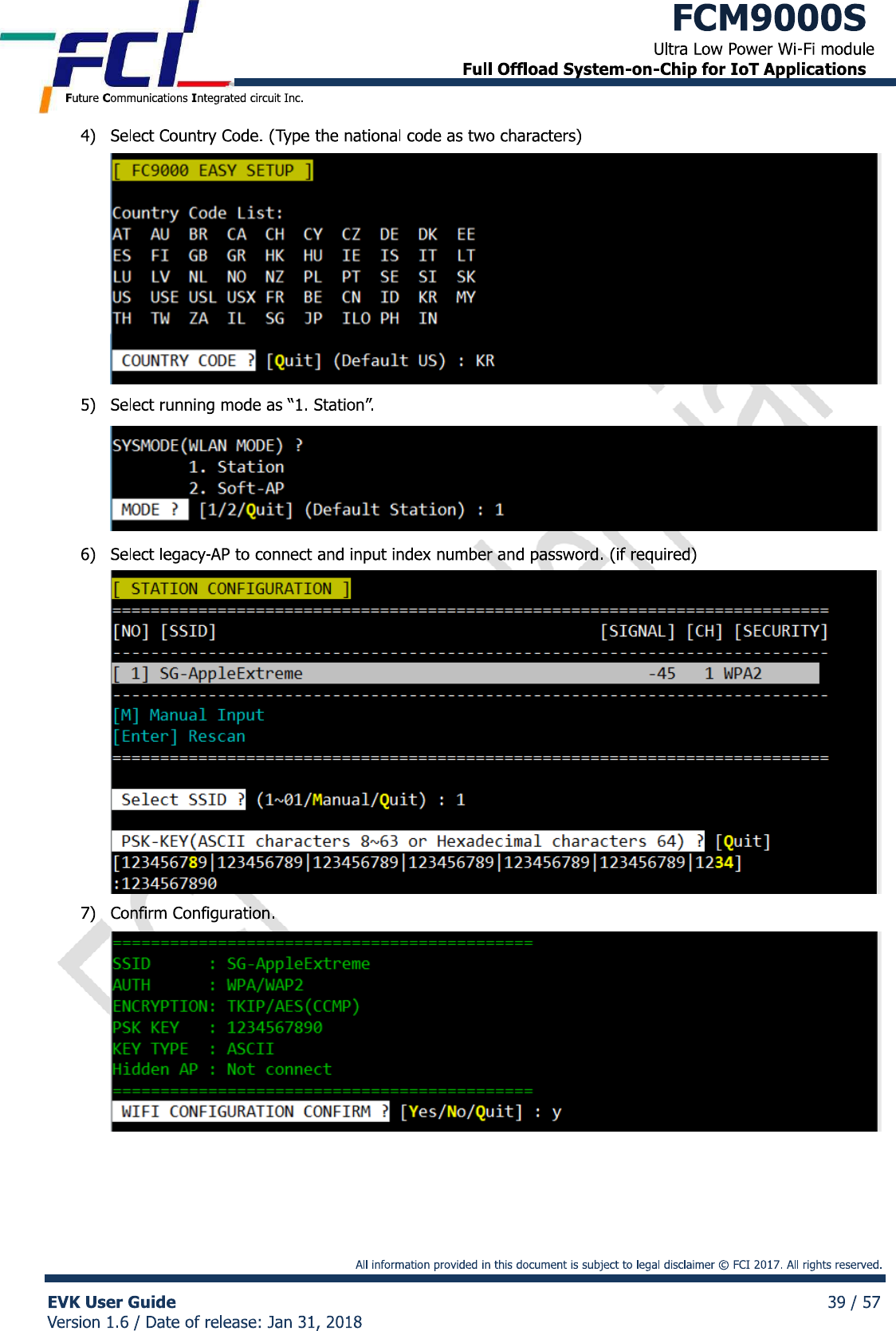Click 'Hidden AP : Not connect' line
This screenshot has height=1331, width=896.
tap(222, 1069)
